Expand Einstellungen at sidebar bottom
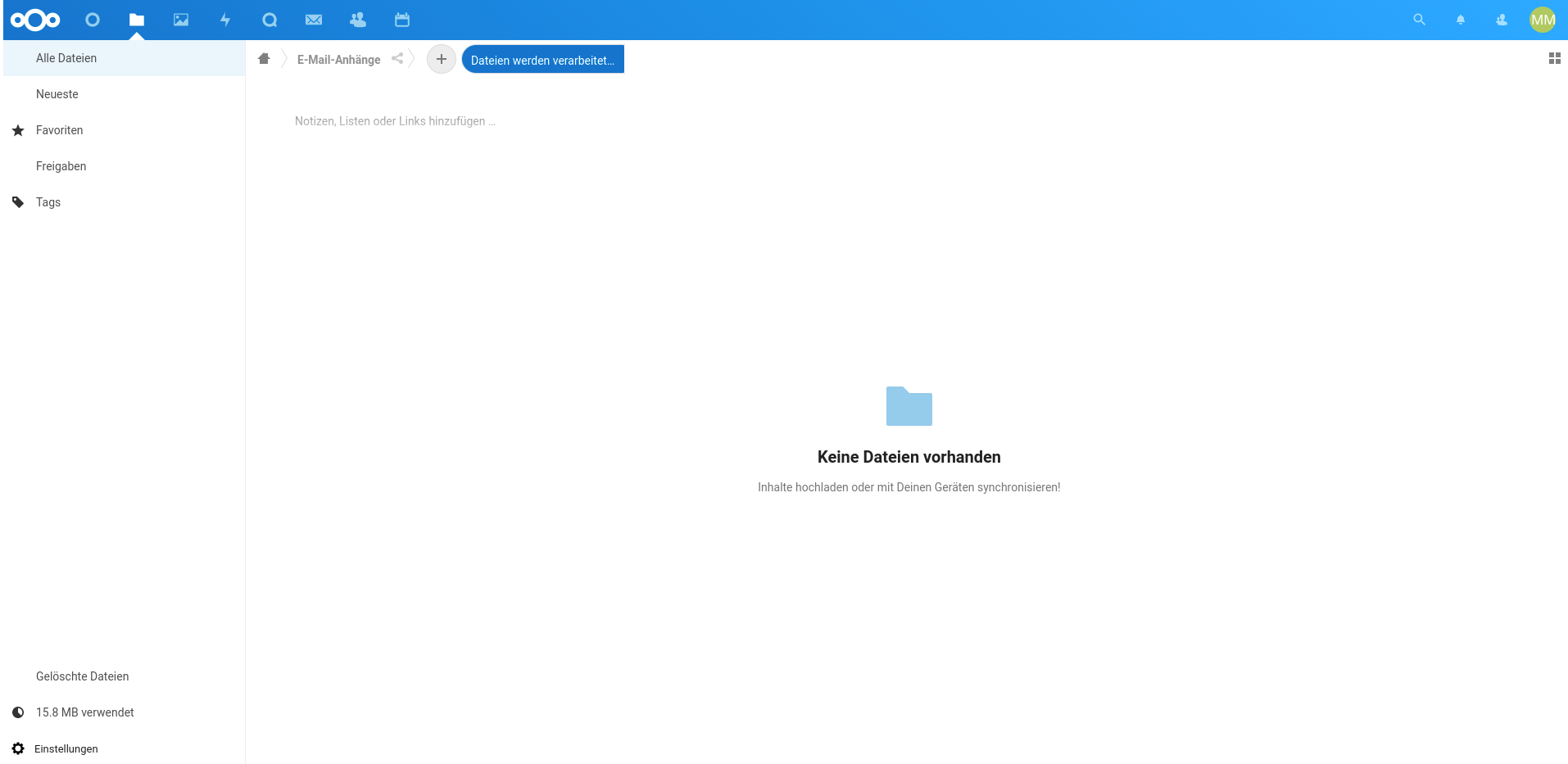 pyautogui.click(x=124, y=748)
